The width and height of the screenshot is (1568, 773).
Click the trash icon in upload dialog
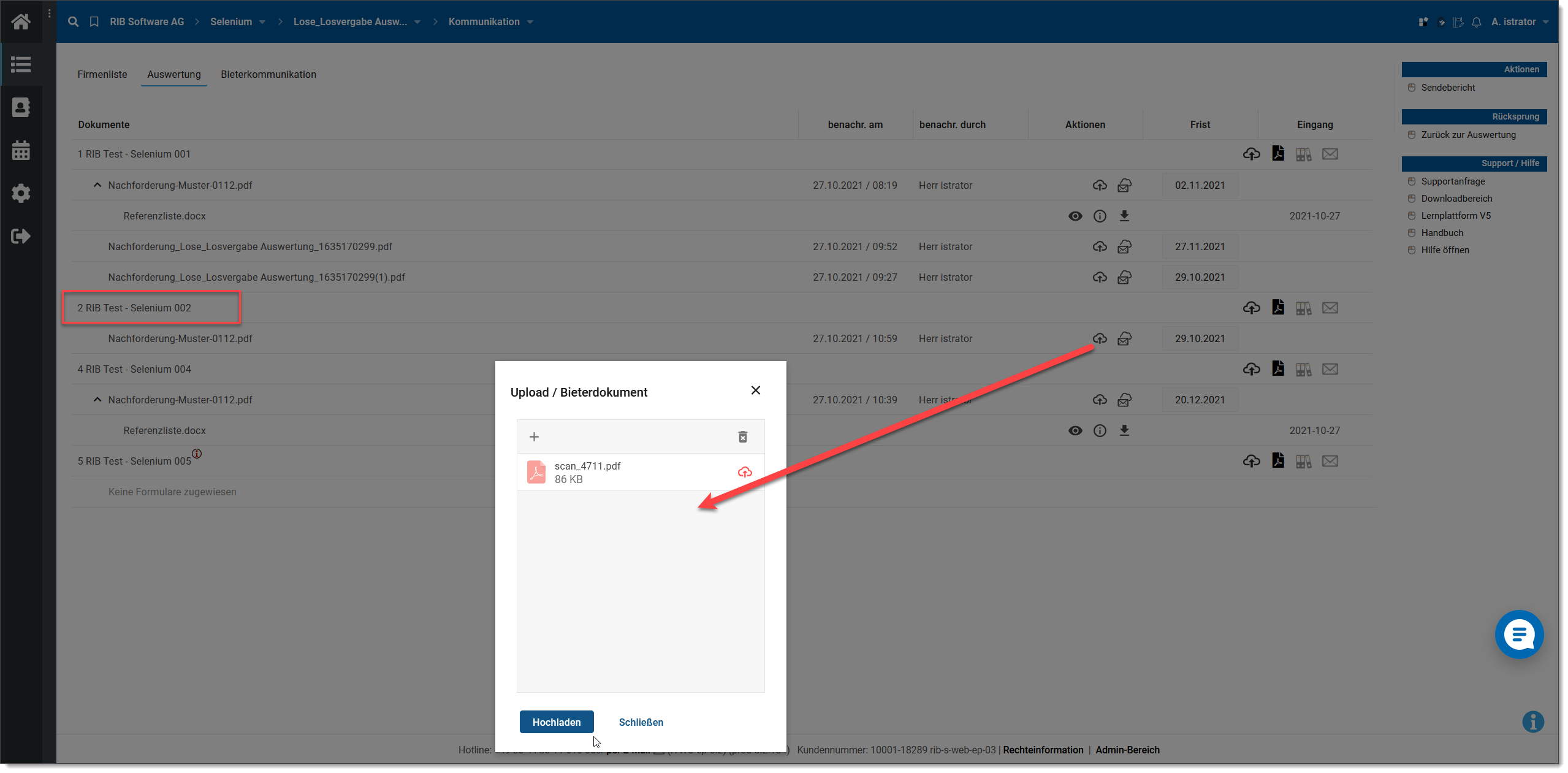click(x=742, y=436)
